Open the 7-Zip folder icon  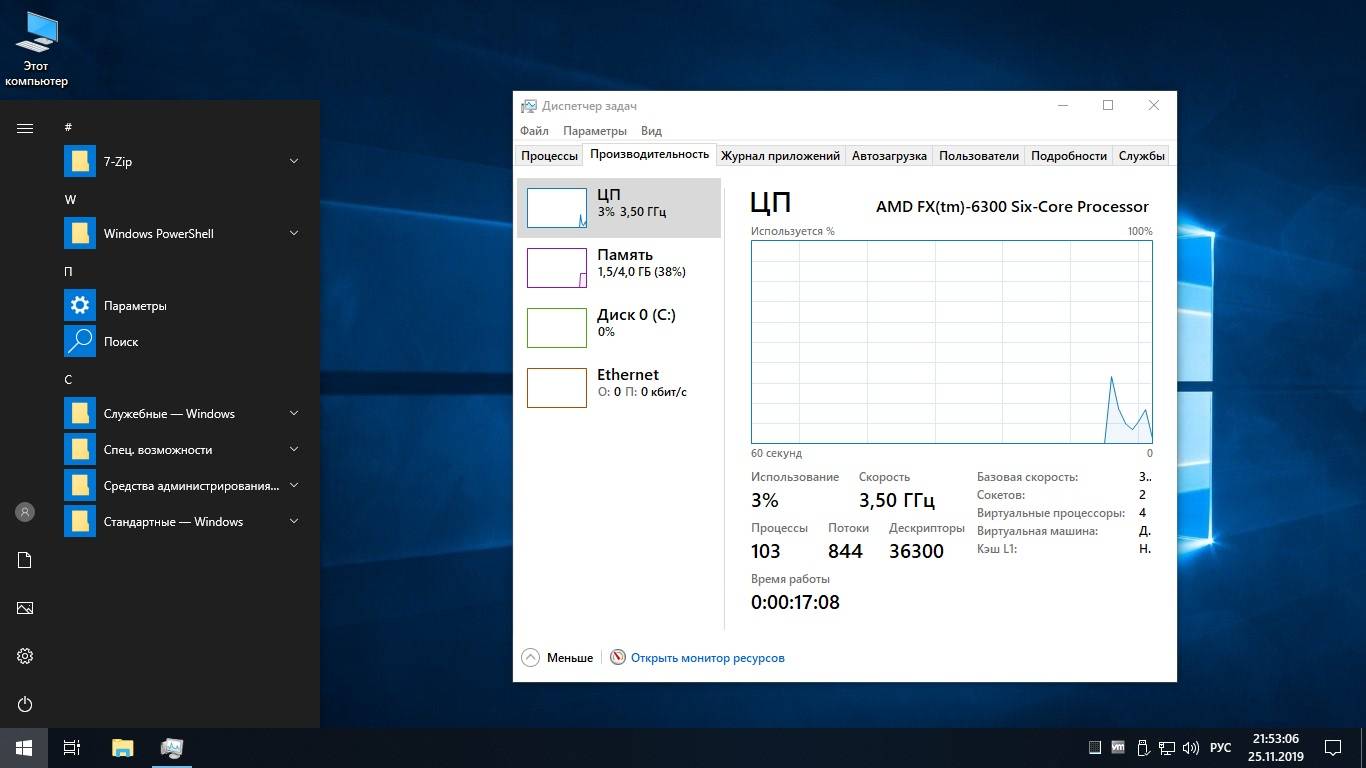[x=80, y=161]
